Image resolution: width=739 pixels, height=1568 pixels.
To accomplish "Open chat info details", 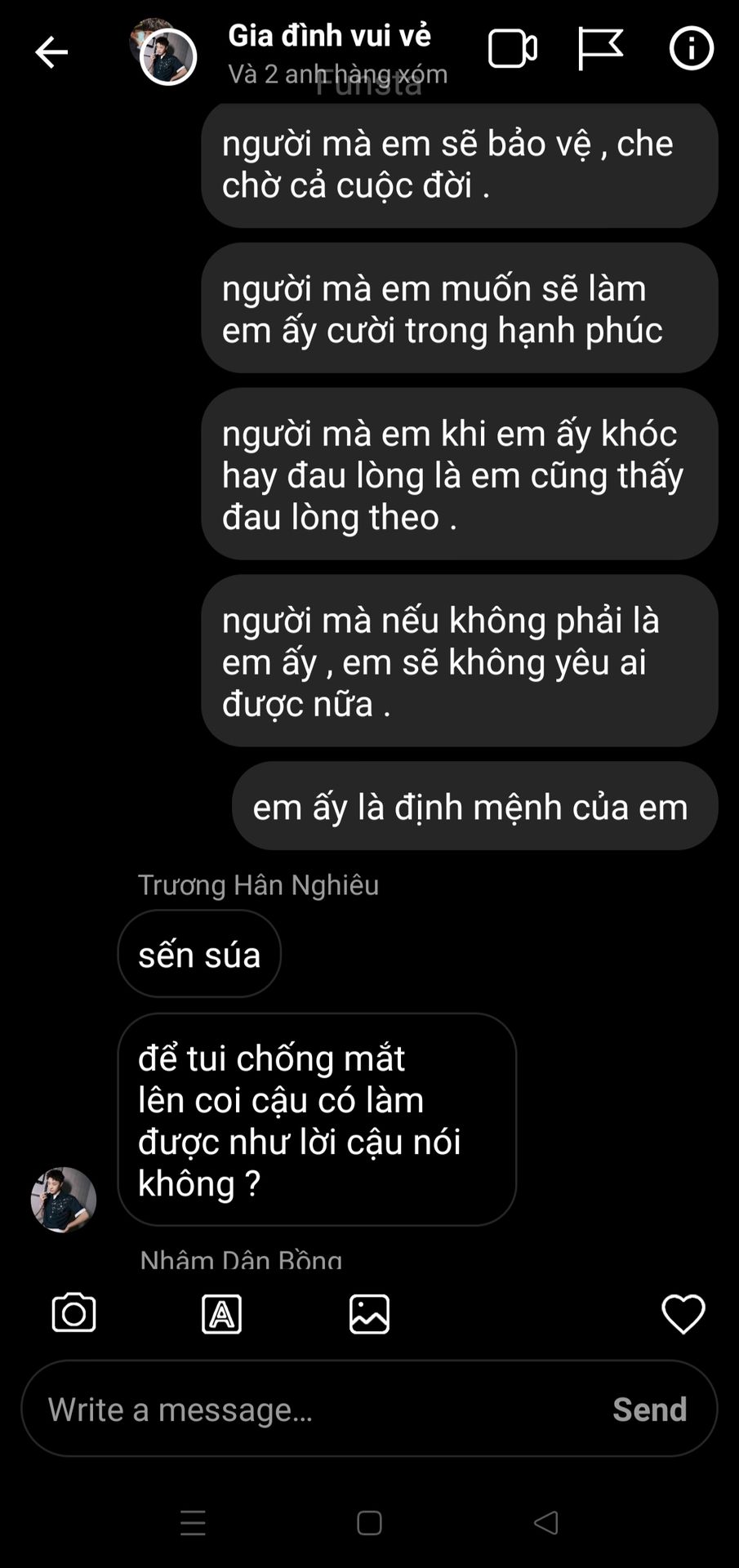I will pyautogui.click(x=691, y=48).
